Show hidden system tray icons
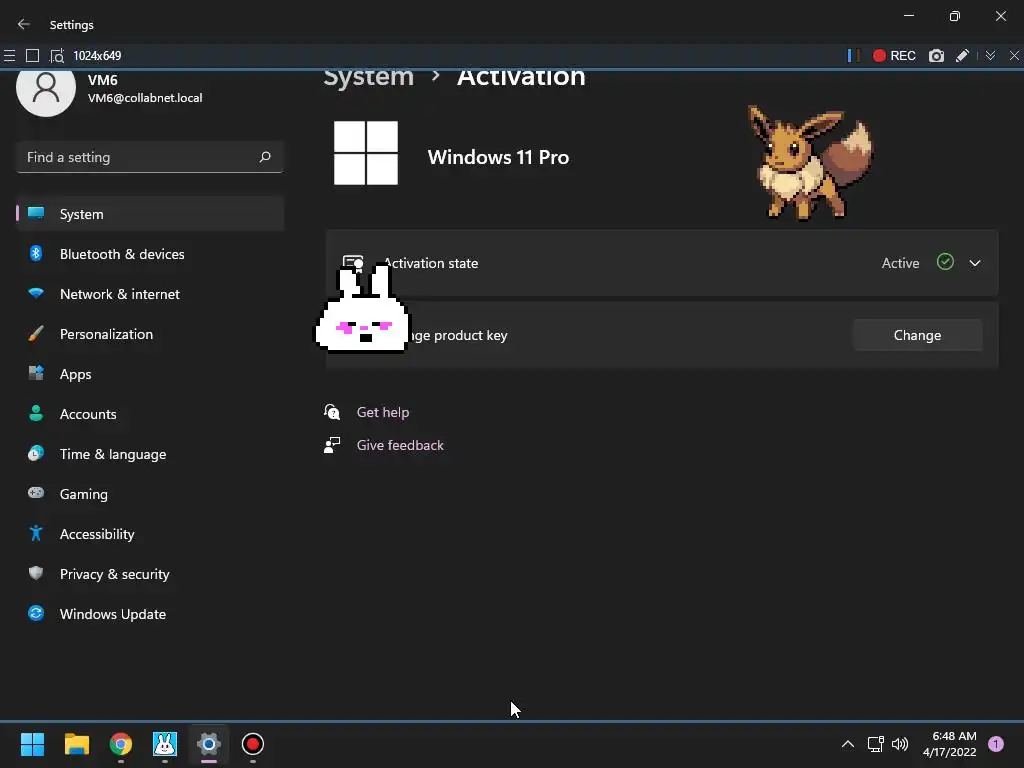1024x768 pixels. (x=848, y=744)
